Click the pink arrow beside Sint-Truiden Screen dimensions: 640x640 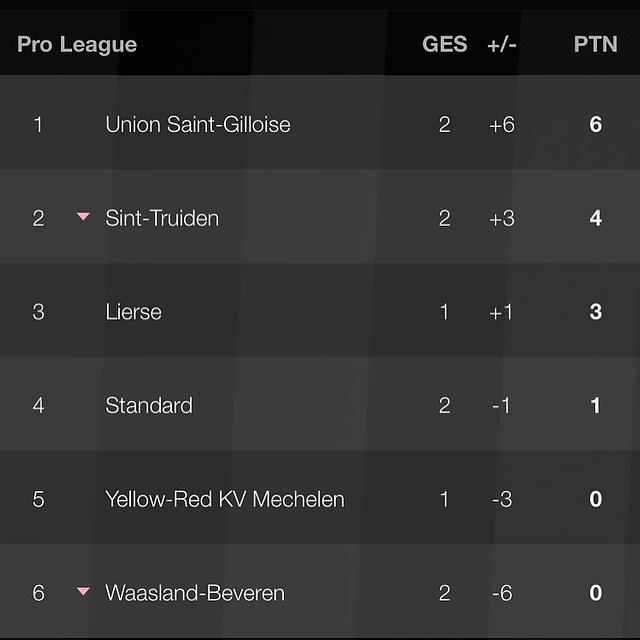click(83, 217)
